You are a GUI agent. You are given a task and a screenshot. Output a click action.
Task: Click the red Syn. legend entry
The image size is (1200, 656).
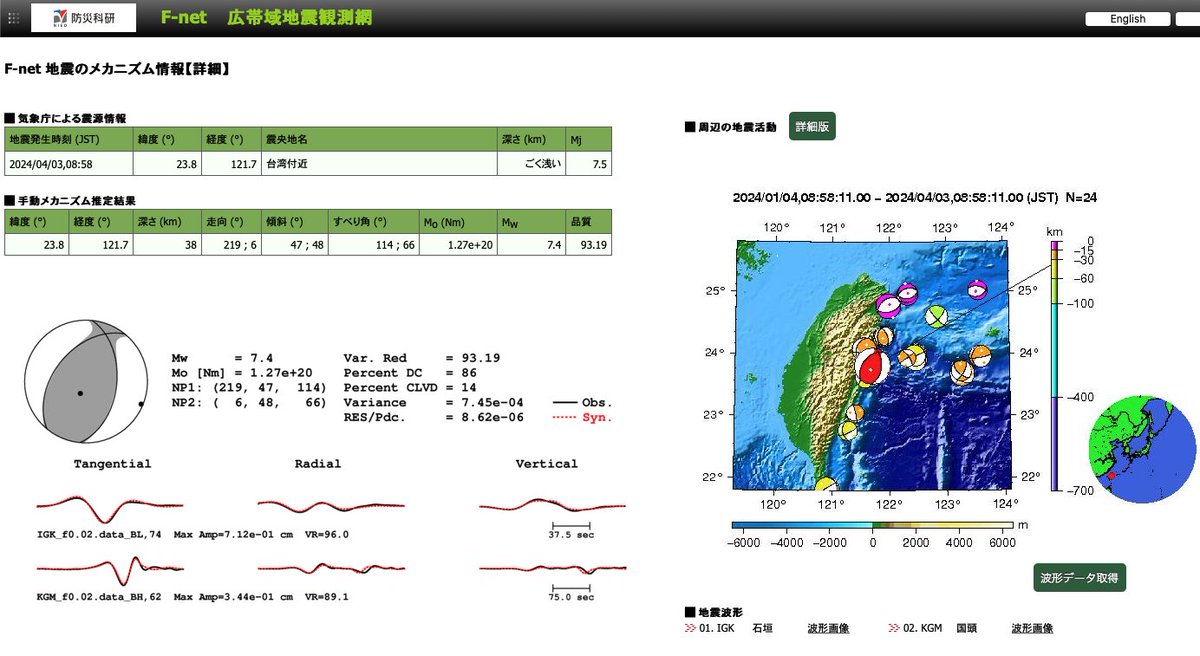coord(582,417)
